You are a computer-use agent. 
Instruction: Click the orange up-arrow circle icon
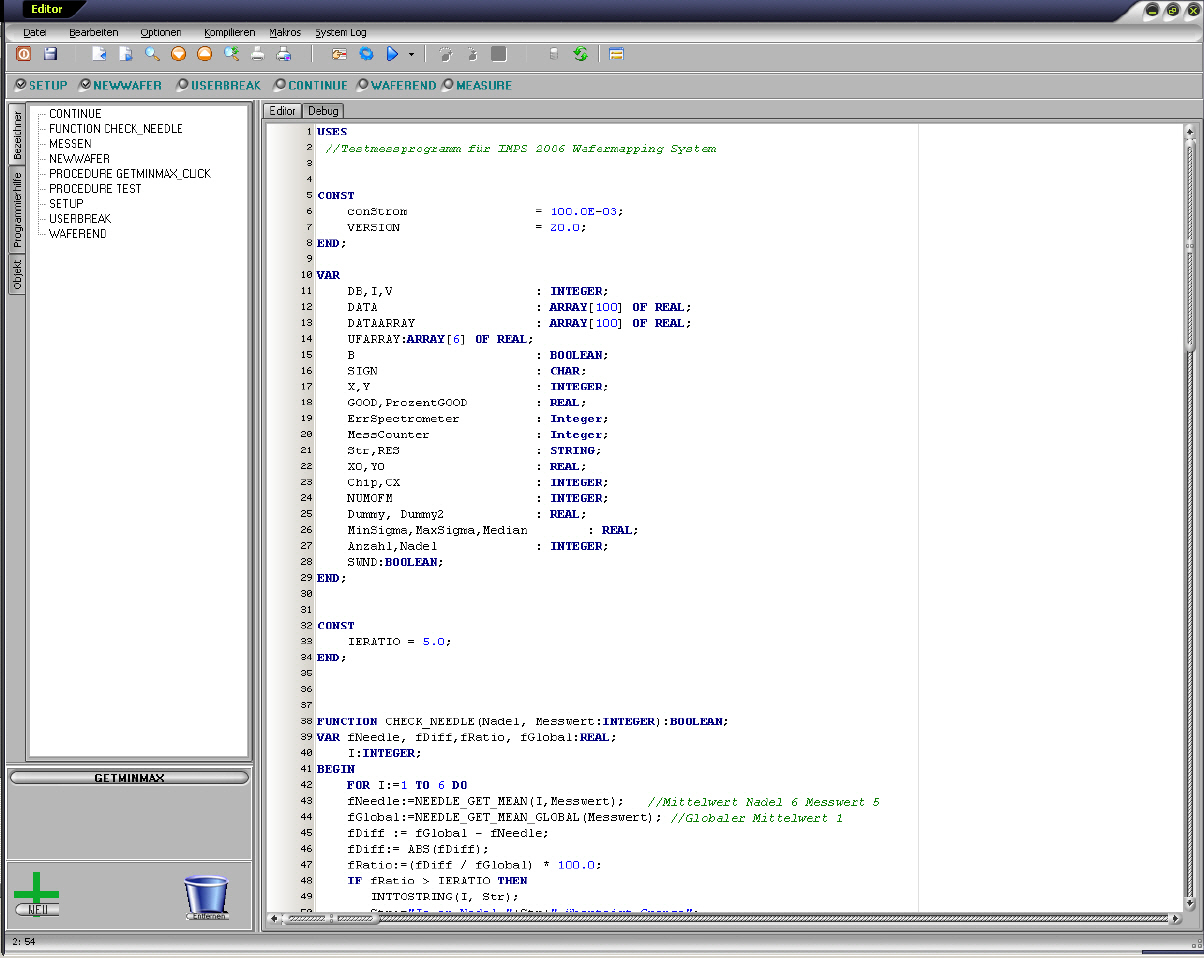point(205,54)
